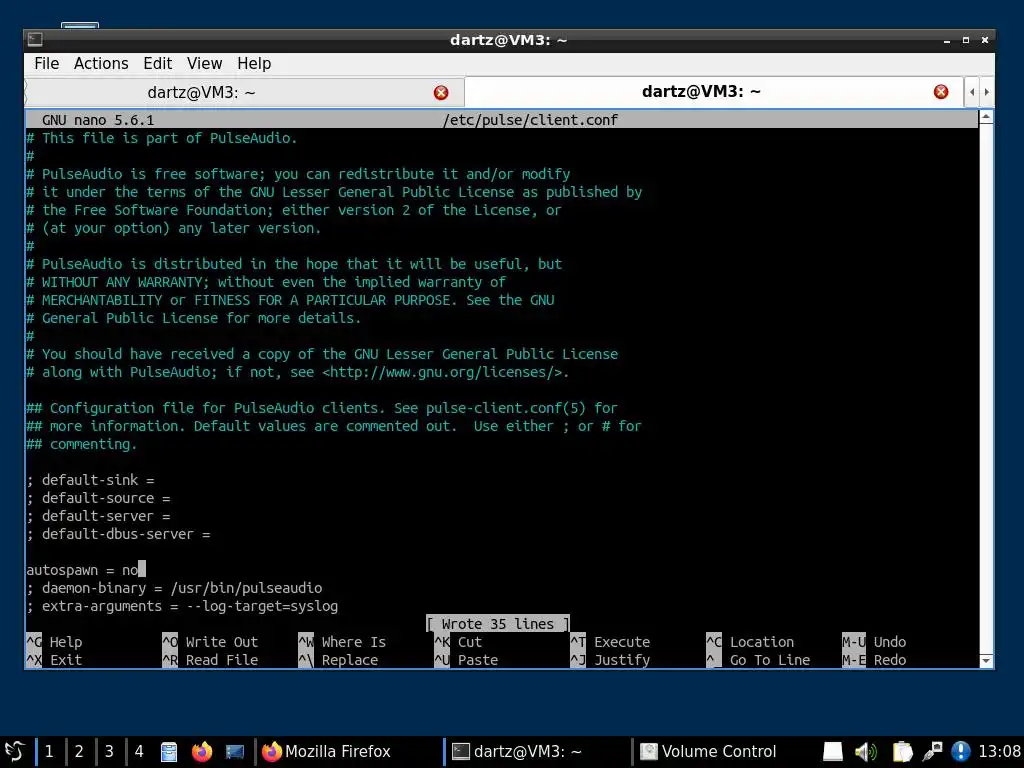
Task: Switch to workspace 1
Action: (x=49, y=752)
